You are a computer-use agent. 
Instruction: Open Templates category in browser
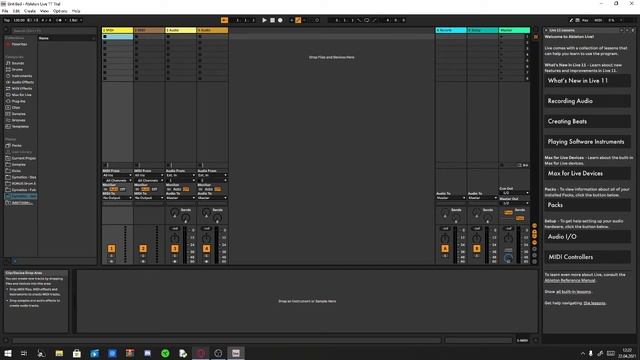point(20,127)
